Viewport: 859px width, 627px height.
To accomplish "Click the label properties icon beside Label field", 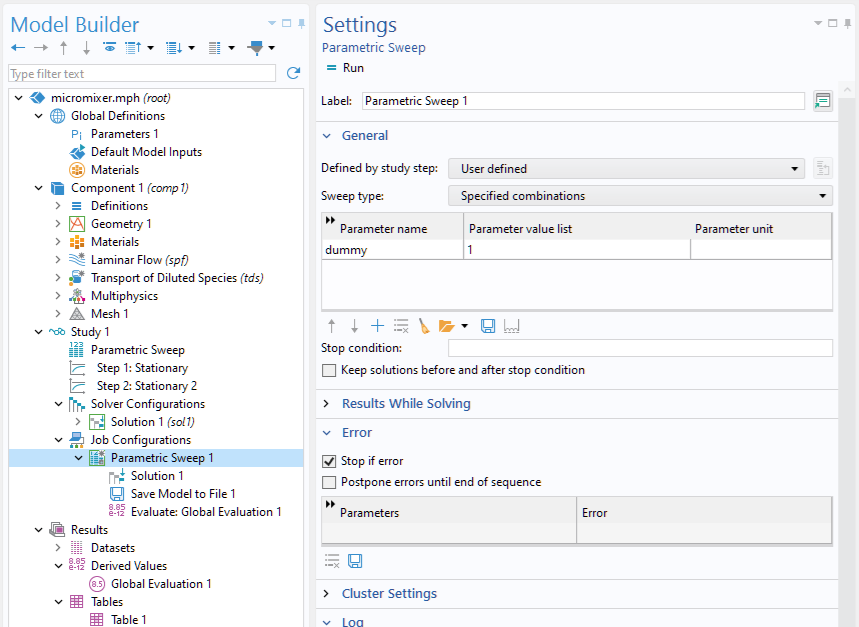I will tap(822, 101).
